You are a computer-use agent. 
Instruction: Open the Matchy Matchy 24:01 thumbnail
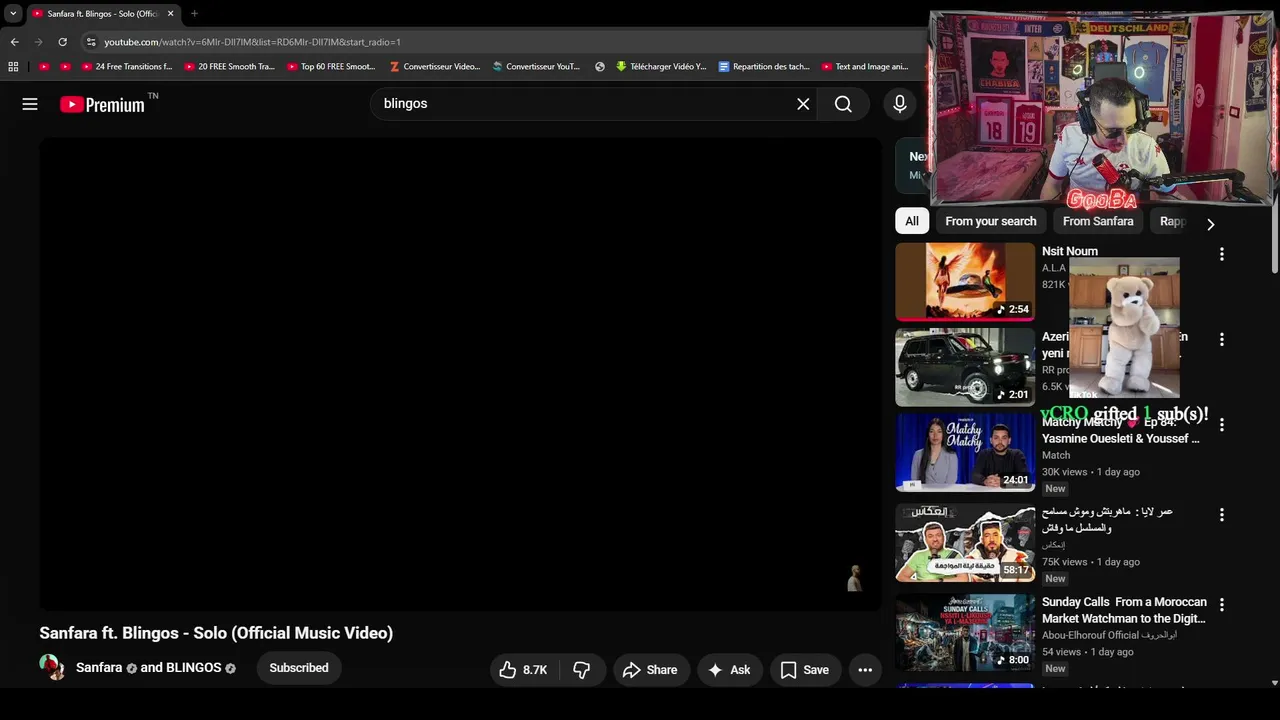[x=965, y=452]
